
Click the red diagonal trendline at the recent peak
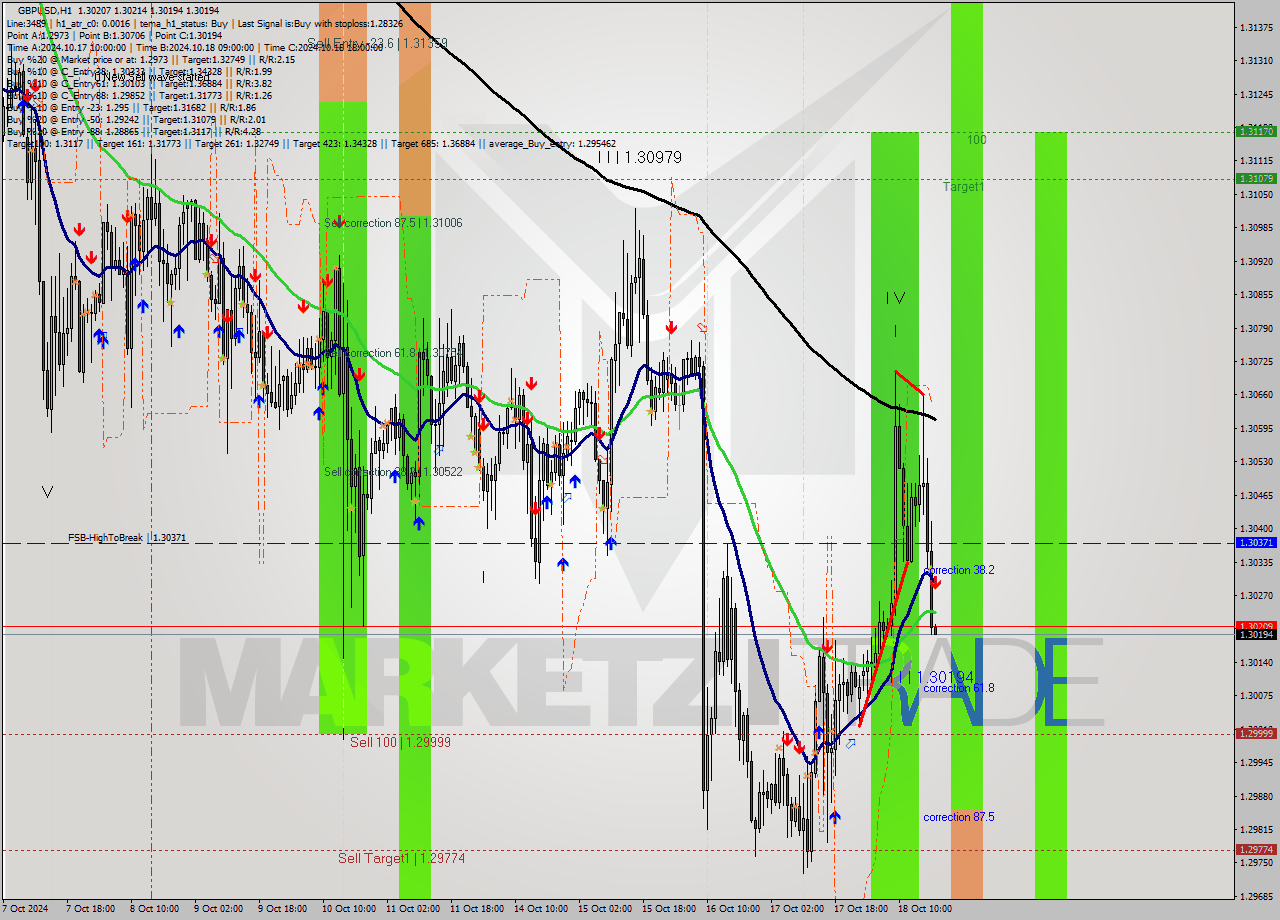tap(910, 382)
